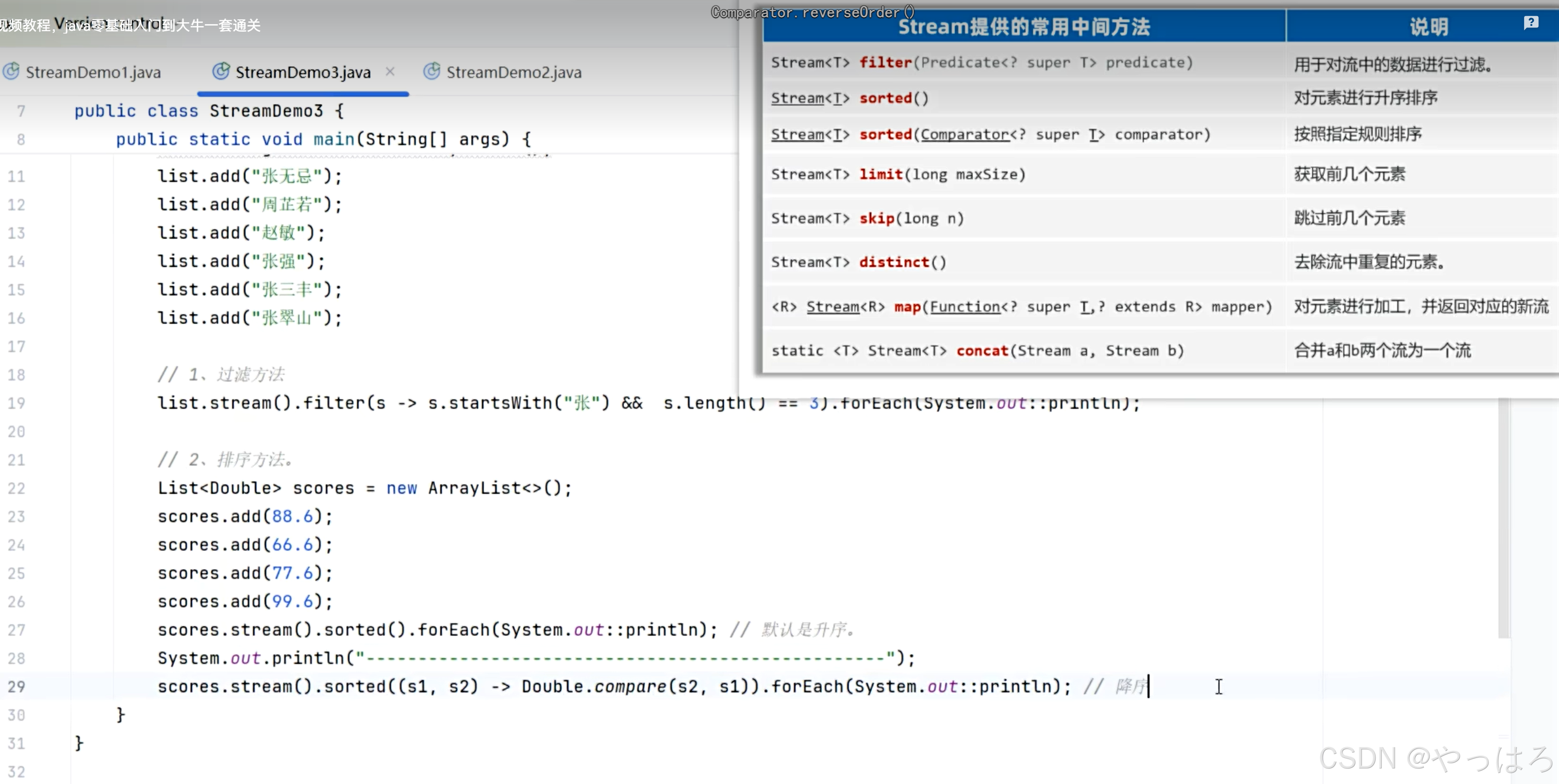Click the filter method name in table
The width and height of the screenshot is (1559, 784).
coord(885,62)
